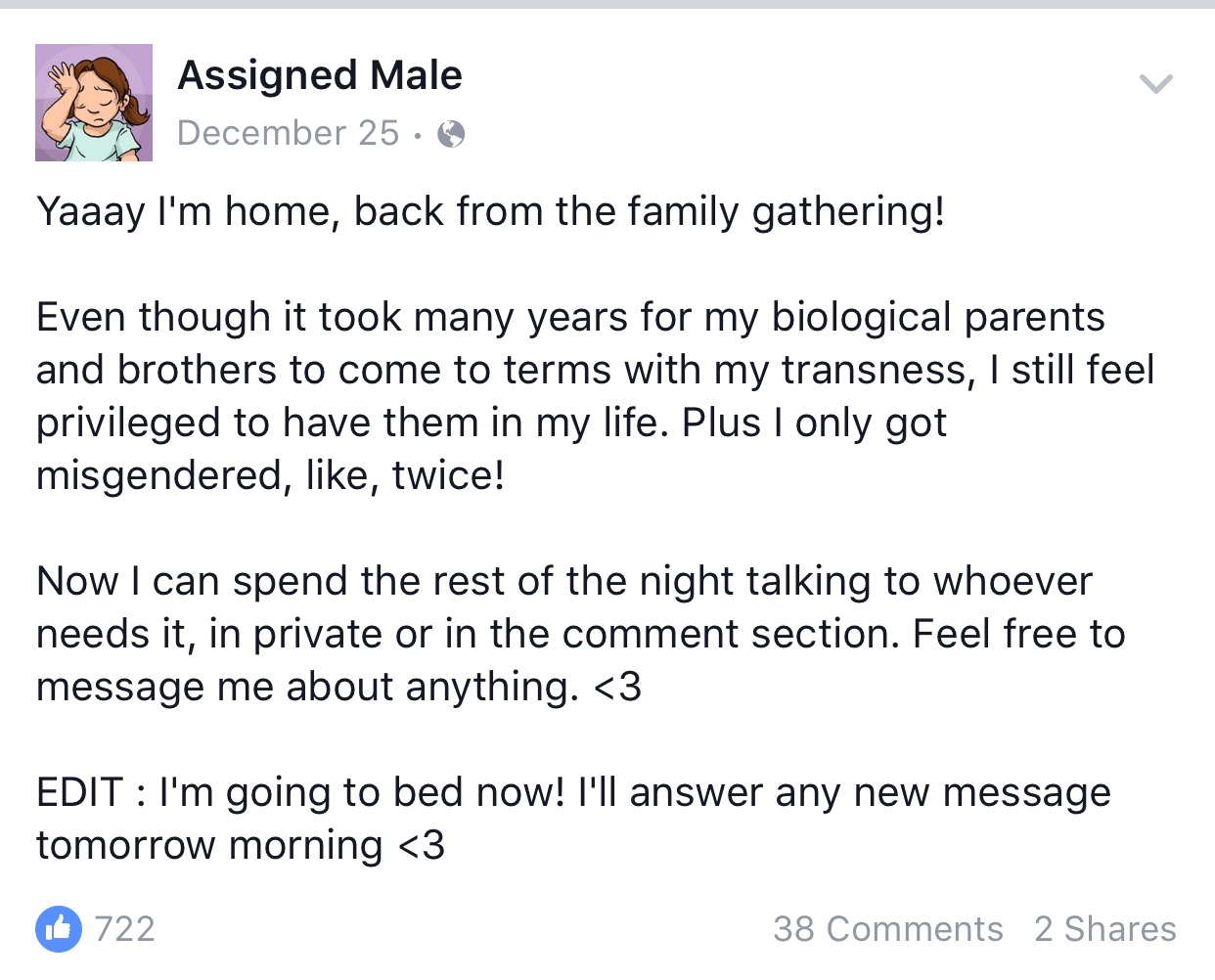Click the Assigned Male page name

[320, 75]
